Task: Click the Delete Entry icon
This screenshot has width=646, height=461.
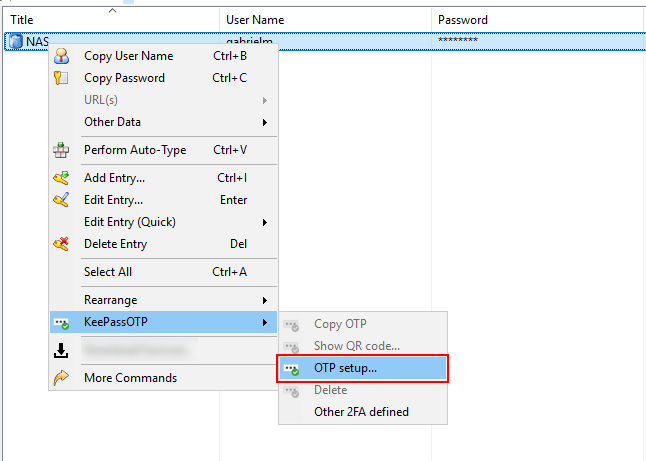Action: 61,244
